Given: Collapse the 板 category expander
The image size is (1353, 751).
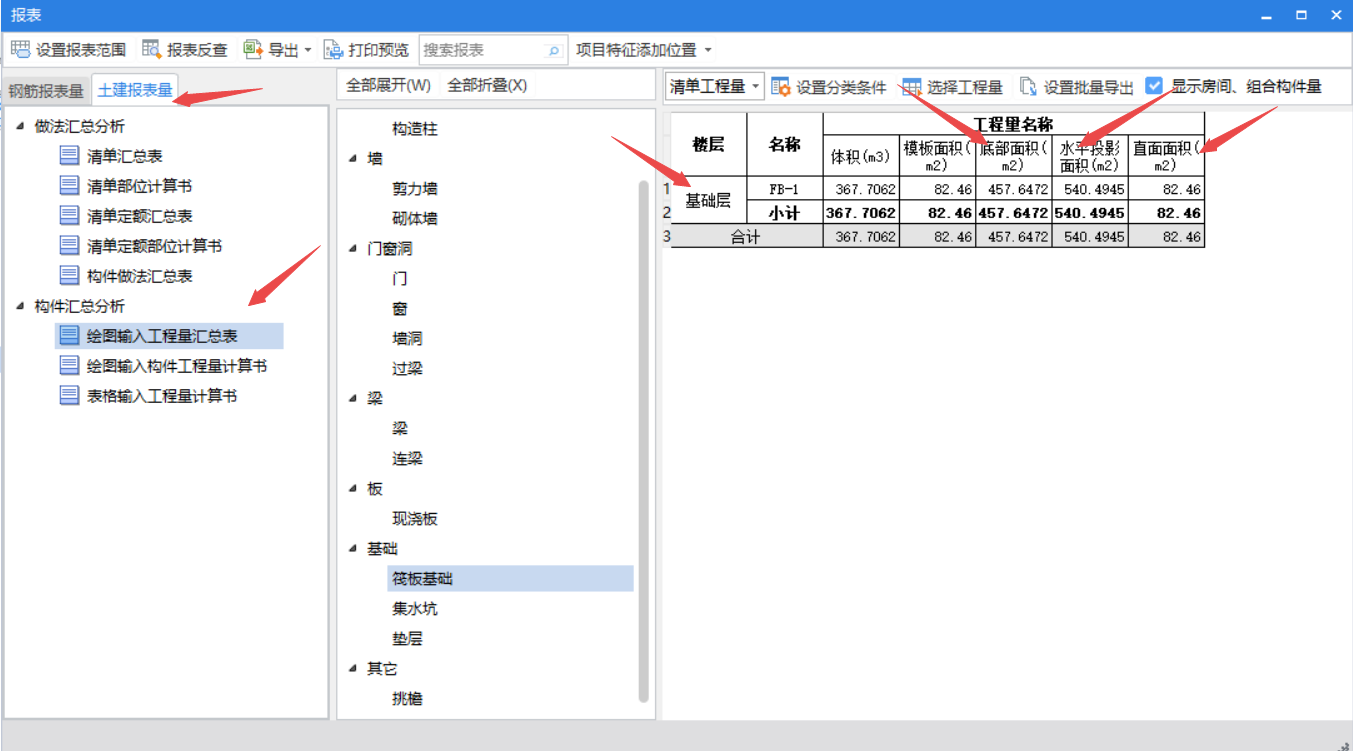Looking at the screenshot, I should pos(353,488).
